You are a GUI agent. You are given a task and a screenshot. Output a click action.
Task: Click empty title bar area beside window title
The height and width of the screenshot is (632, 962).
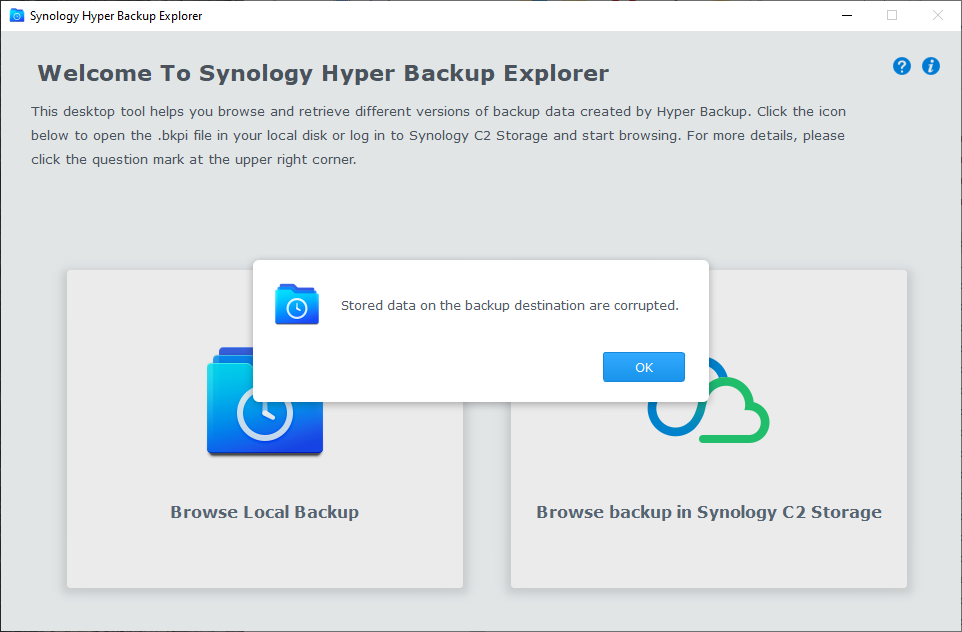[500, 15]
